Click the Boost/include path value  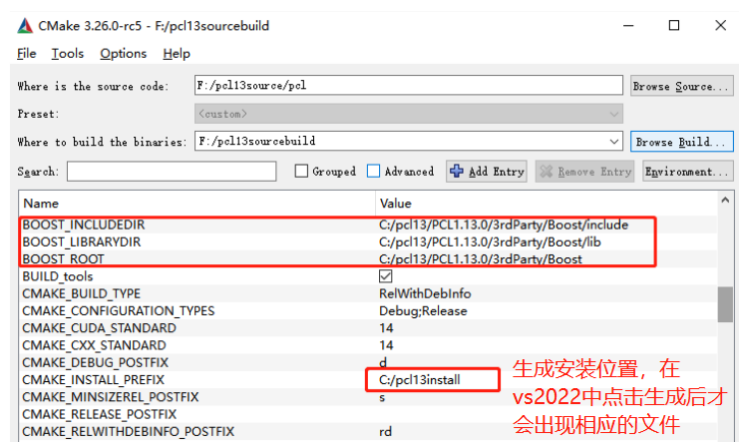[503, 225]
